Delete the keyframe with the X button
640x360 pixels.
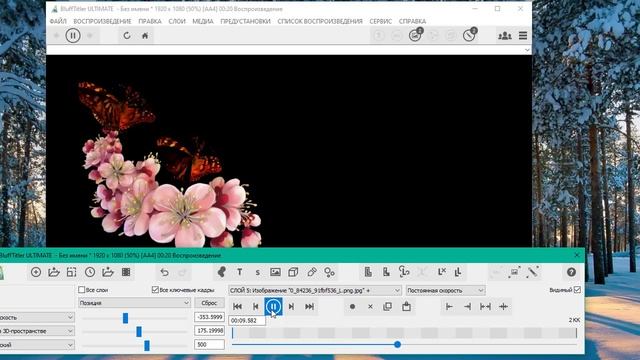[x=370, y=307]
